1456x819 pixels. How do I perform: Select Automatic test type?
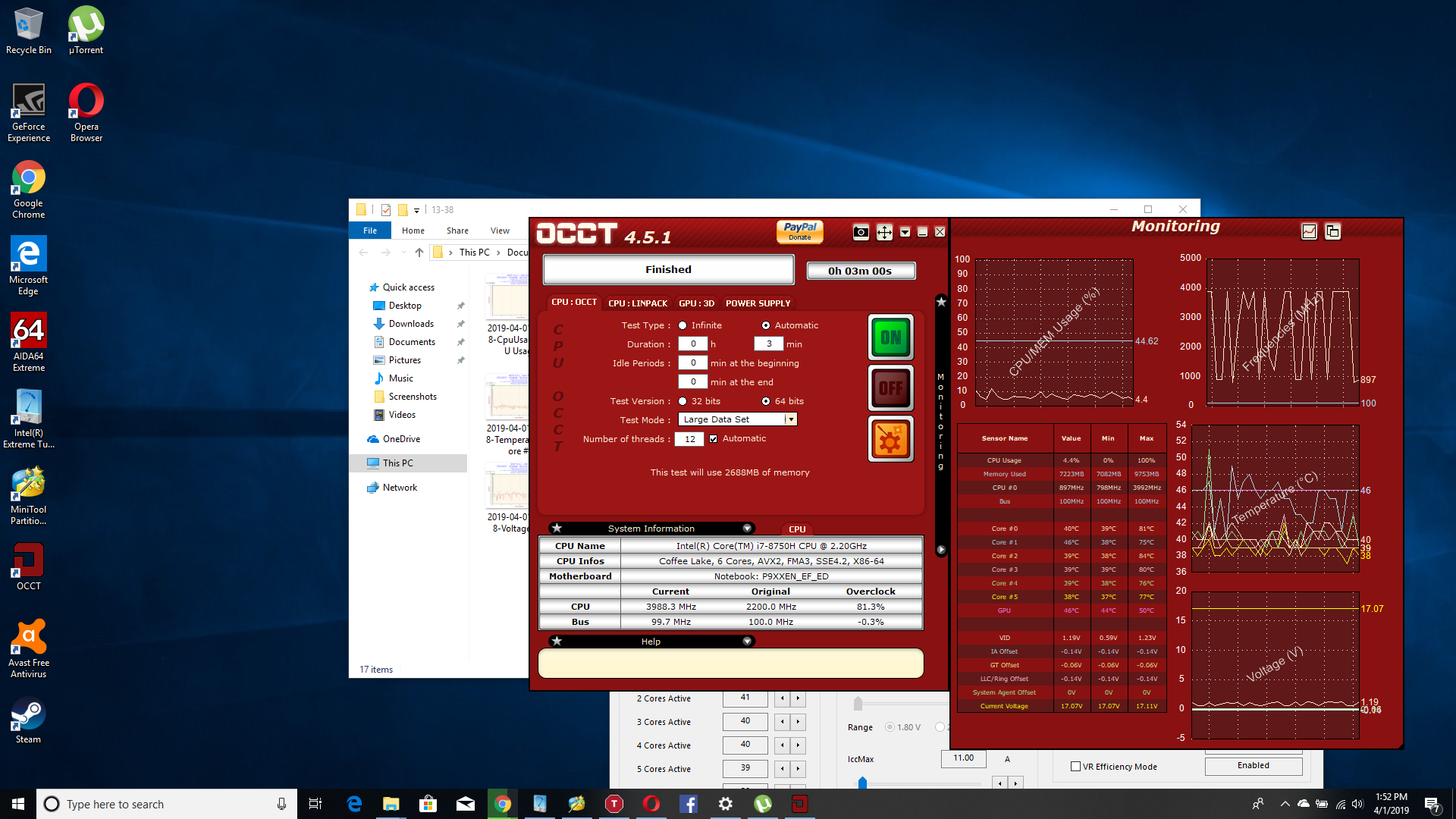click(766, 325)
